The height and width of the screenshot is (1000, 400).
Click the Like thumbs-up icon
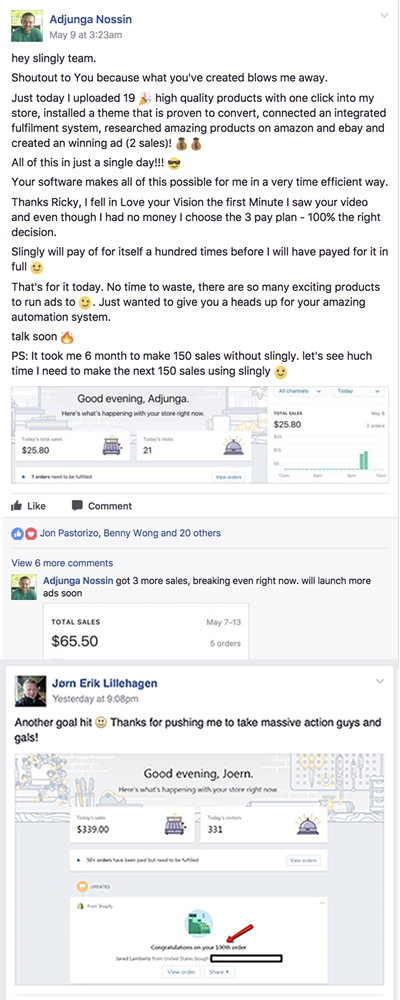click(x=17, y=506)
